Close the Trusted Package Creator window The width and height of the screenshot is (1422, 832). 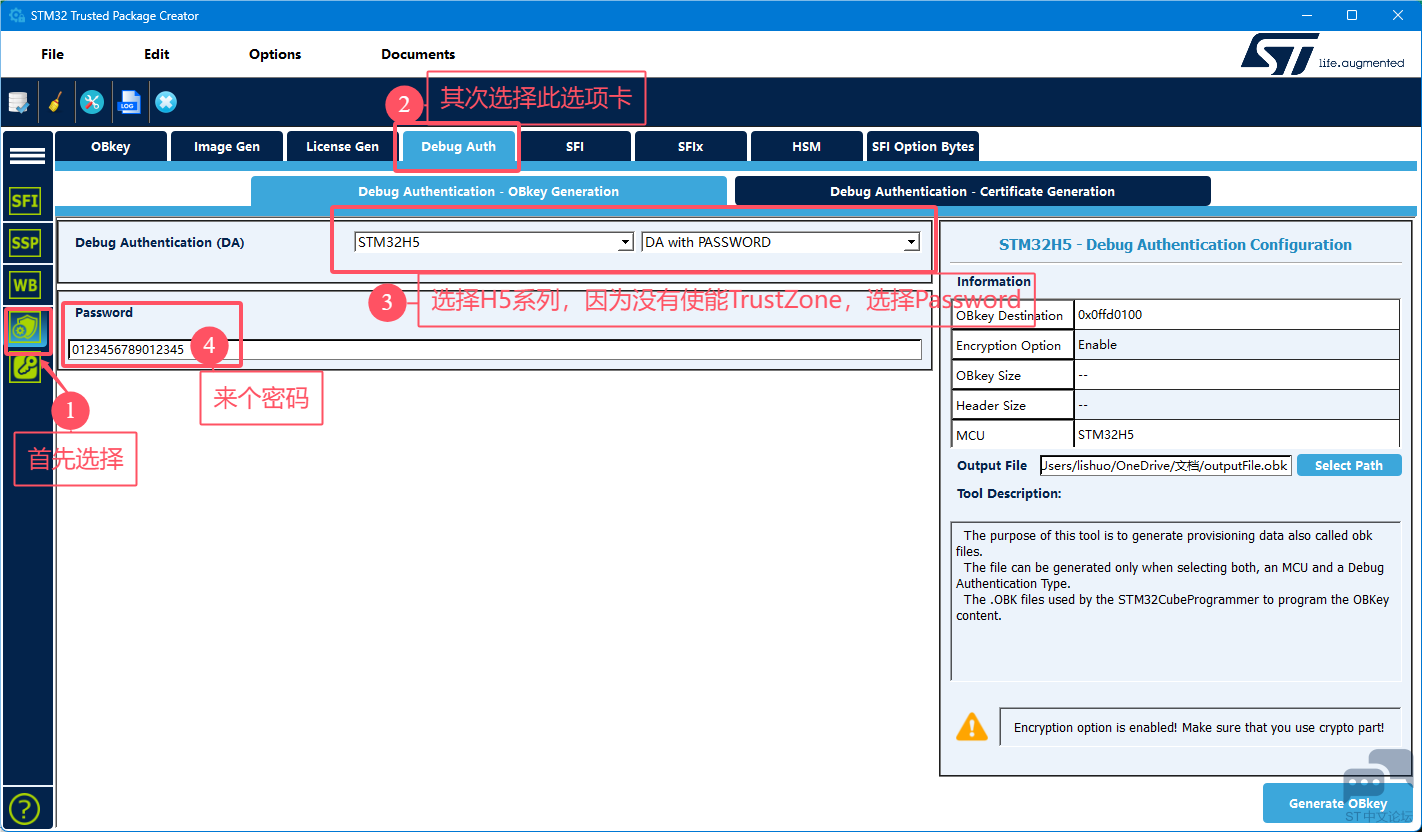(1397, 15)
